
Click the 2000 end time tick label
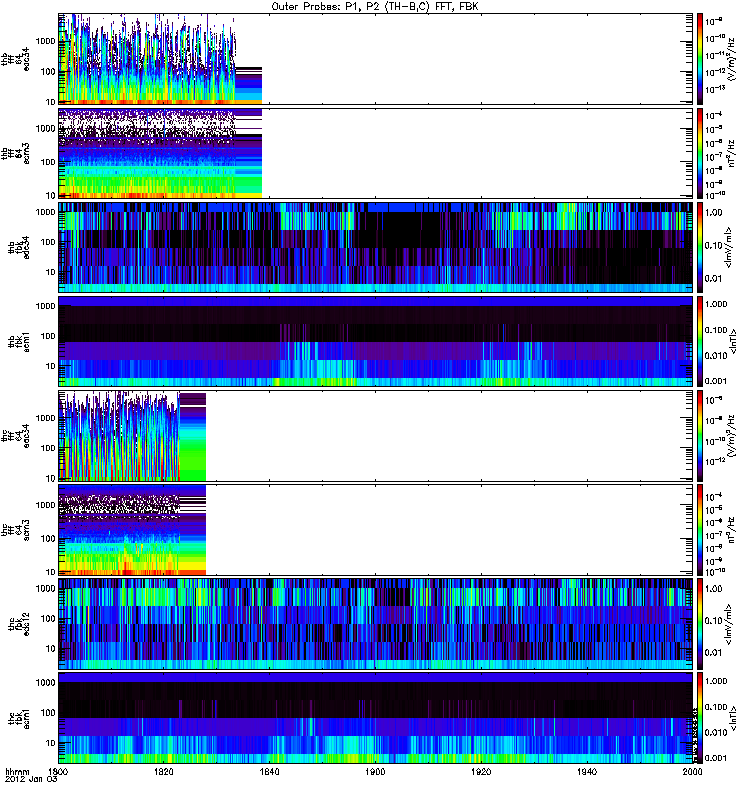click(x=691, y=774)
